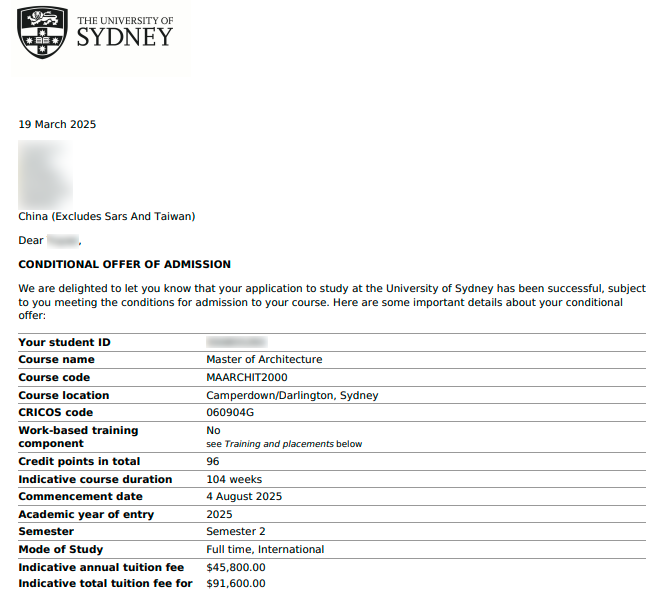Select the CRICOS value '060904G'
Image resolution: width=664 pixels, height=591 pixels.
[230, 413]
